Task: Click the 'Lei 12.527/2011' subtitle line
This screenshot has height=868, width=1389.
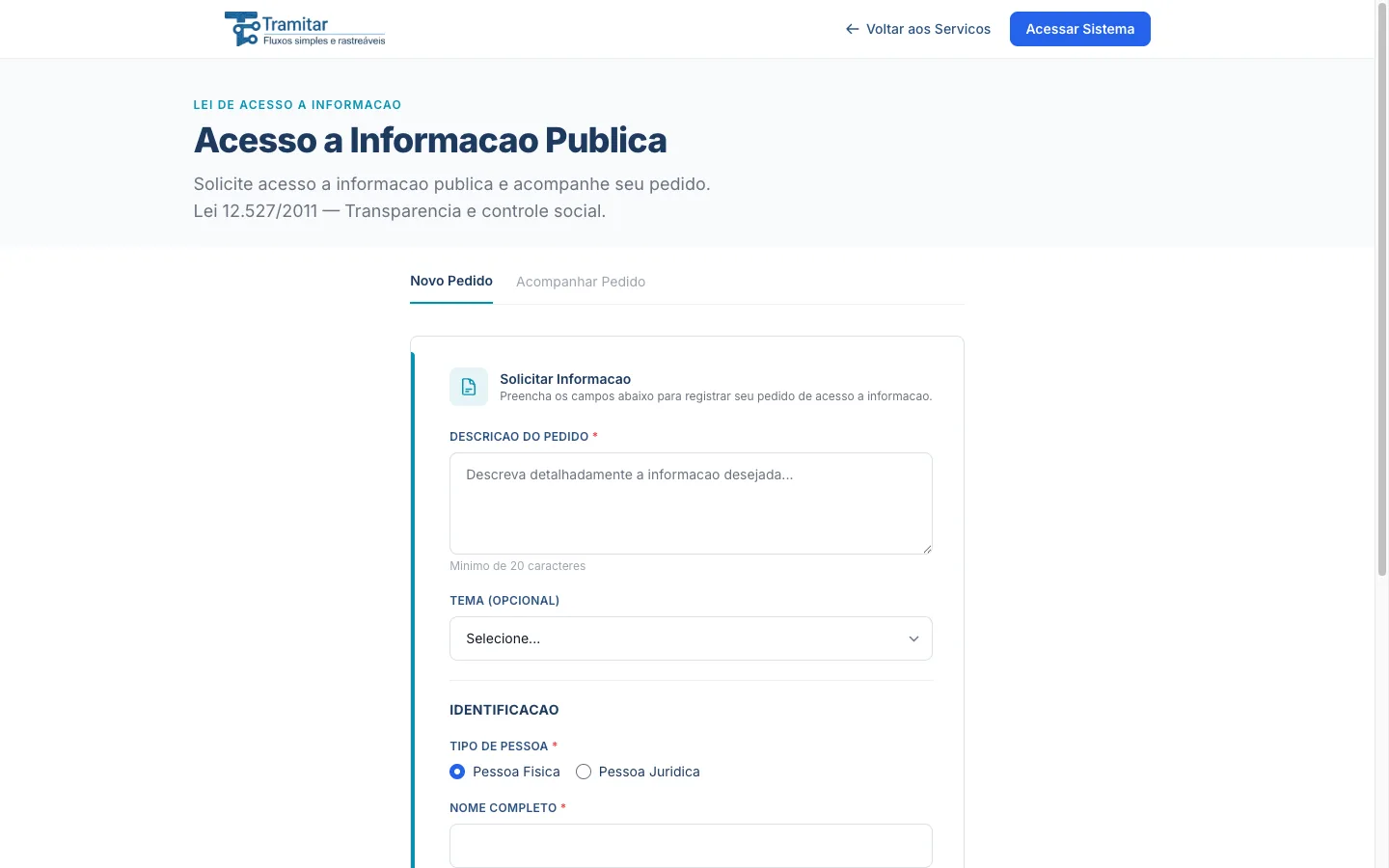Action: (399, 211)
